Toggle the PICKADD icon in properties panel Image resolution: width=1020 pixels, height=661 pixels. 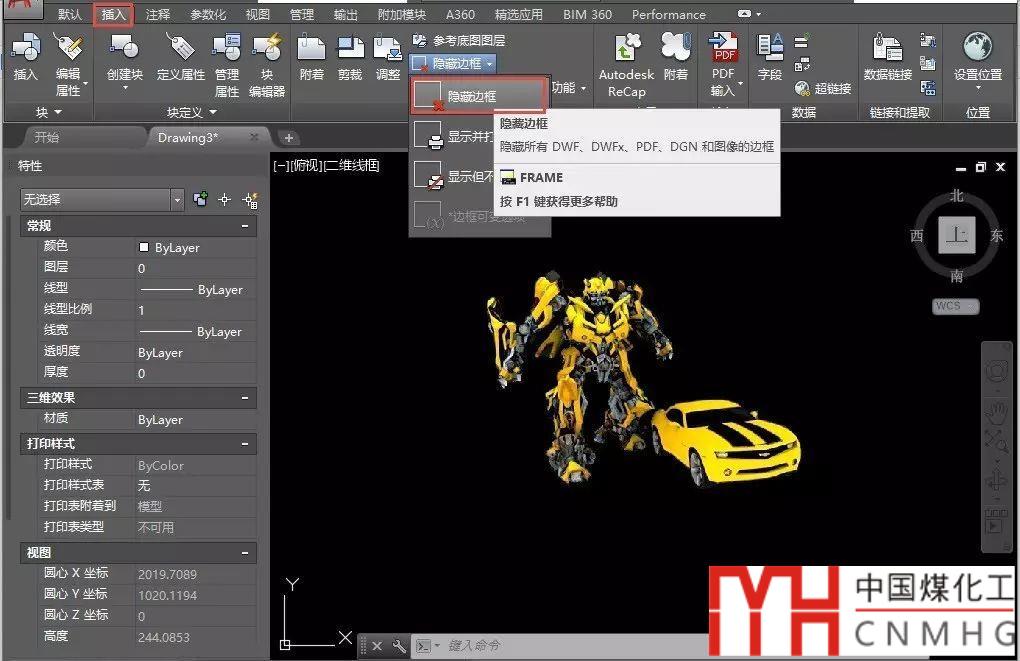coord(201,200)
